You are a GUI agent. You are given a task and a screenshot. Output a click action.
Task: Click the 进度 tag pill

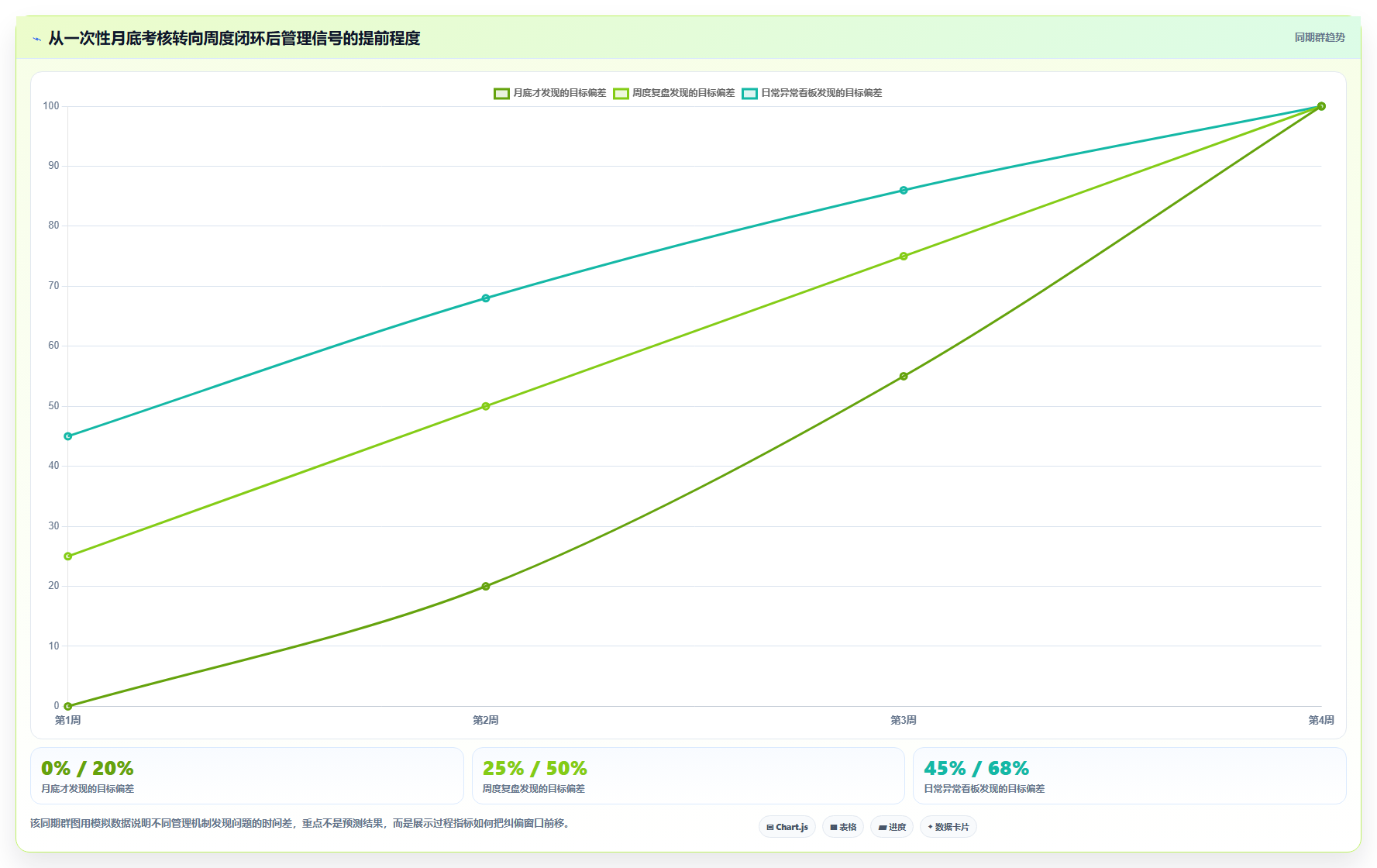click(x=892, y=827)
